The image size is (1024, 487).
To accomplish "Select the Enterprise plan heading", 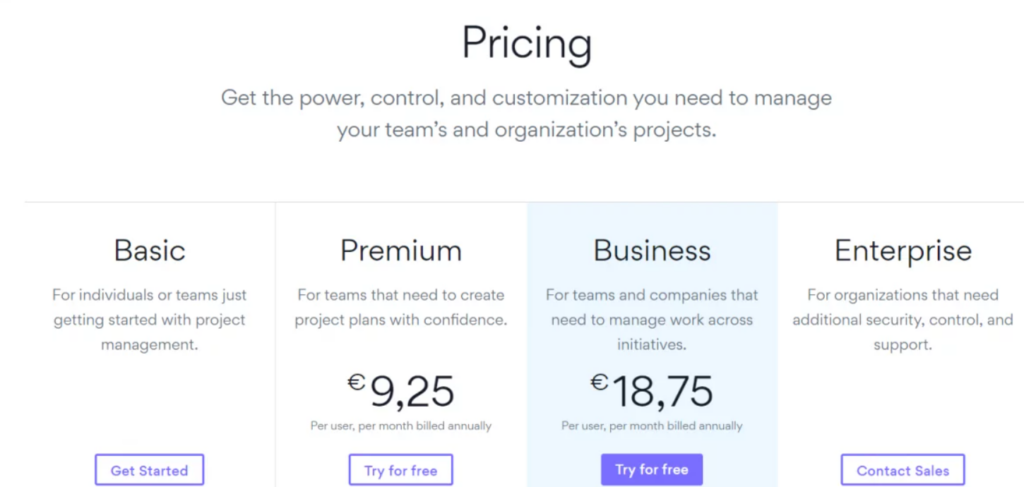I will point(903,251).
